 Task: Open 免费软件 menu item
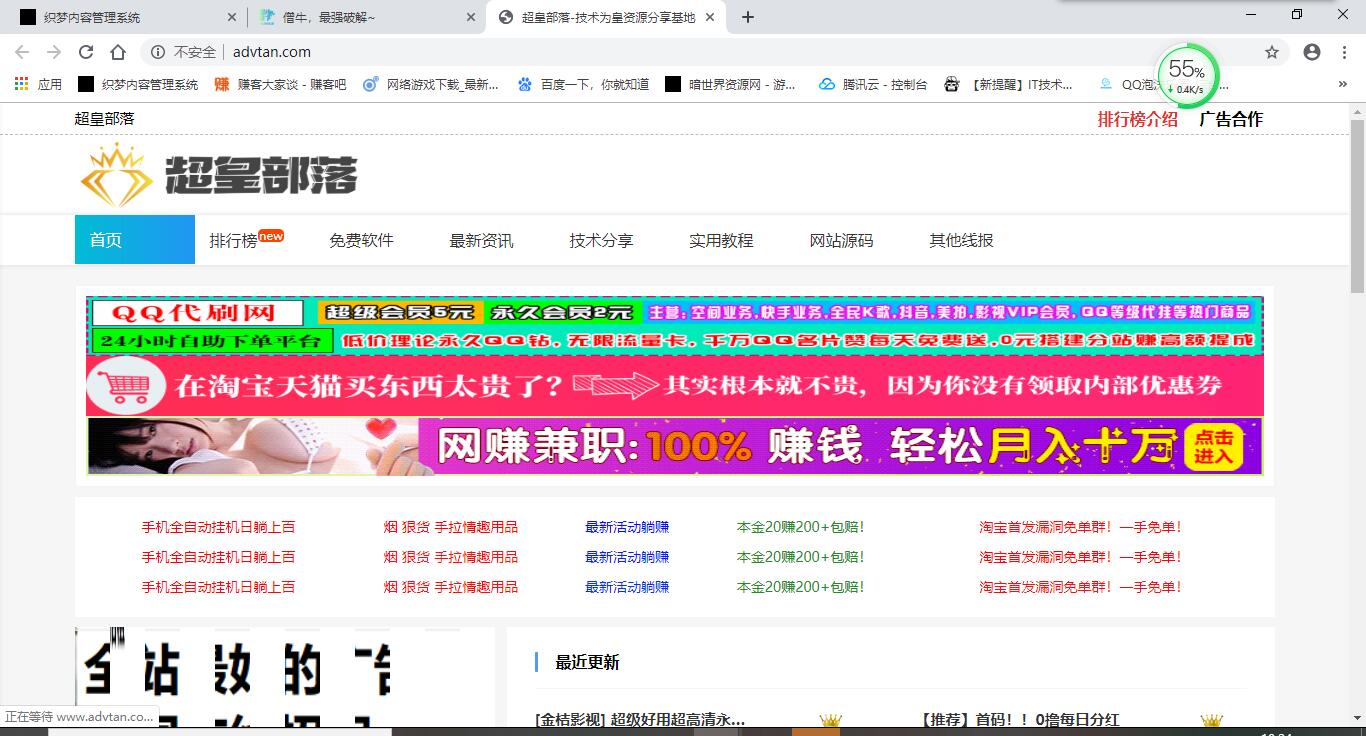(361, 240)
